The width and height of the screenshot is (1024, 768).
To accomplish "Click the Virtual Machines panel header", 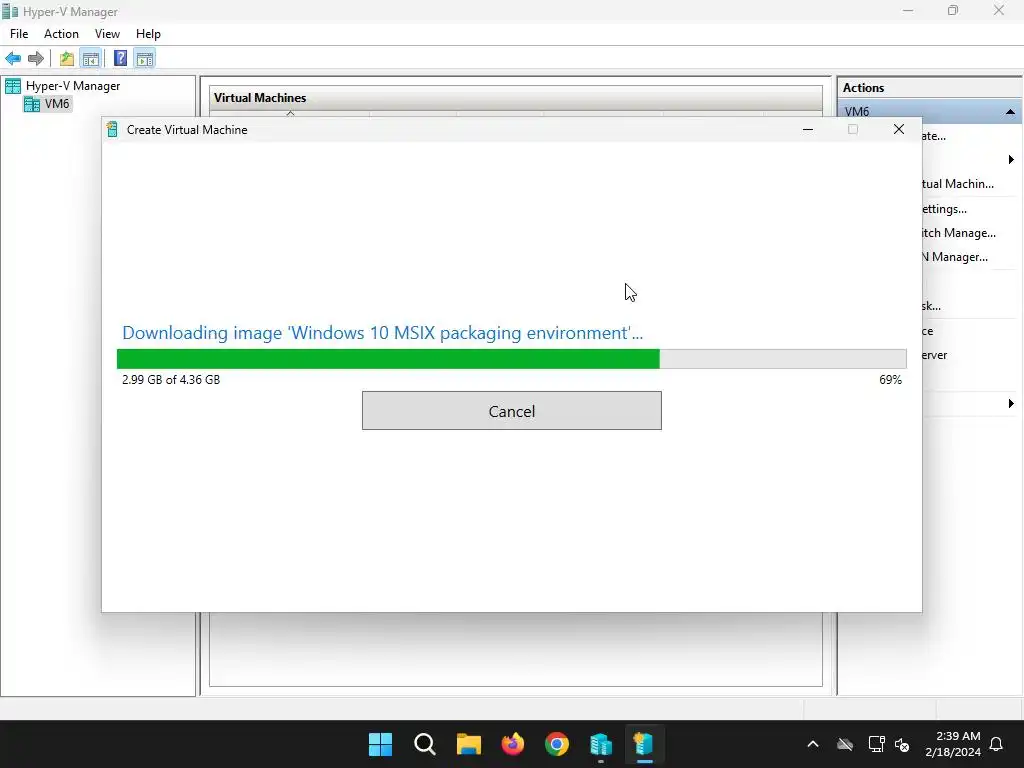I will (515, 98).
